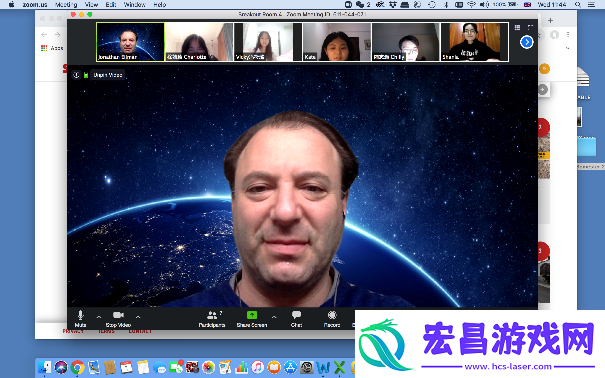Open the Chat panel
This screenshot has height=378, width=605.
point(296,319)
